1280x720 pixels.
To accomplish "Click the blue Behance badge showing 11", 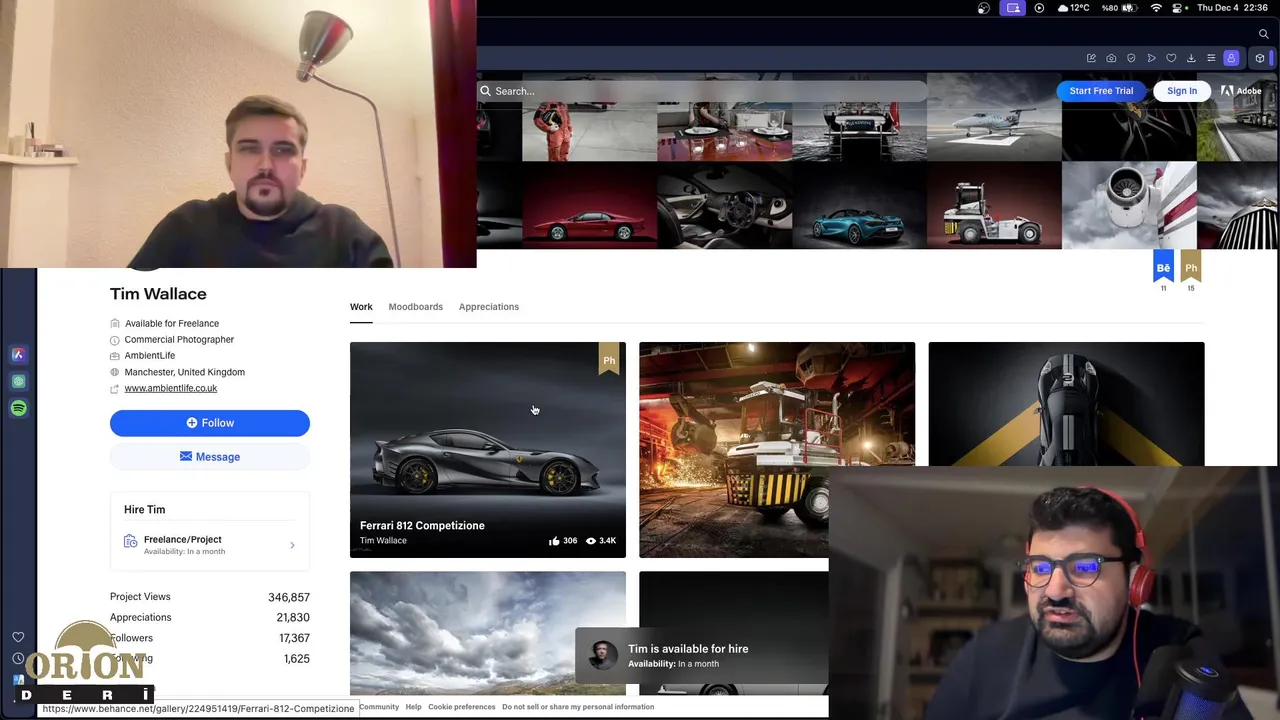I will pos(1163,266).
